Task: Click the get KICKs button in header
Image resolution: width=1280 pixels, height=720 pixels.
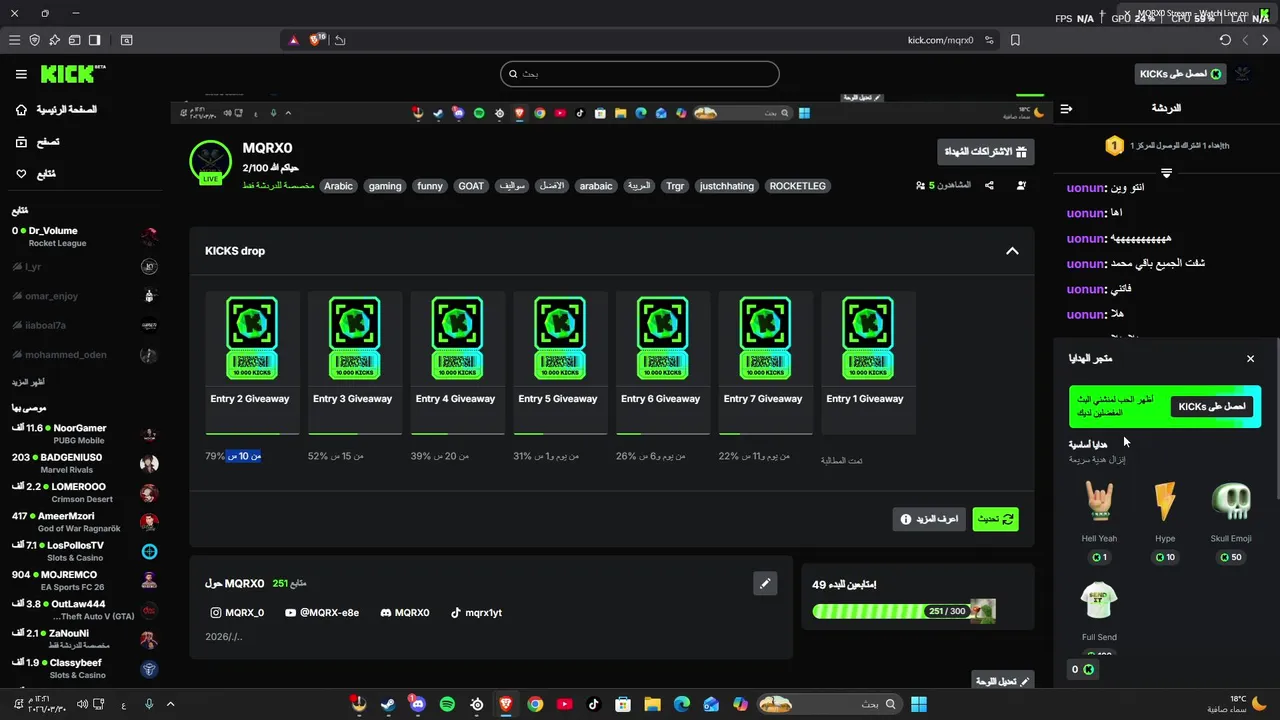Action: (x=1181, y=74)
